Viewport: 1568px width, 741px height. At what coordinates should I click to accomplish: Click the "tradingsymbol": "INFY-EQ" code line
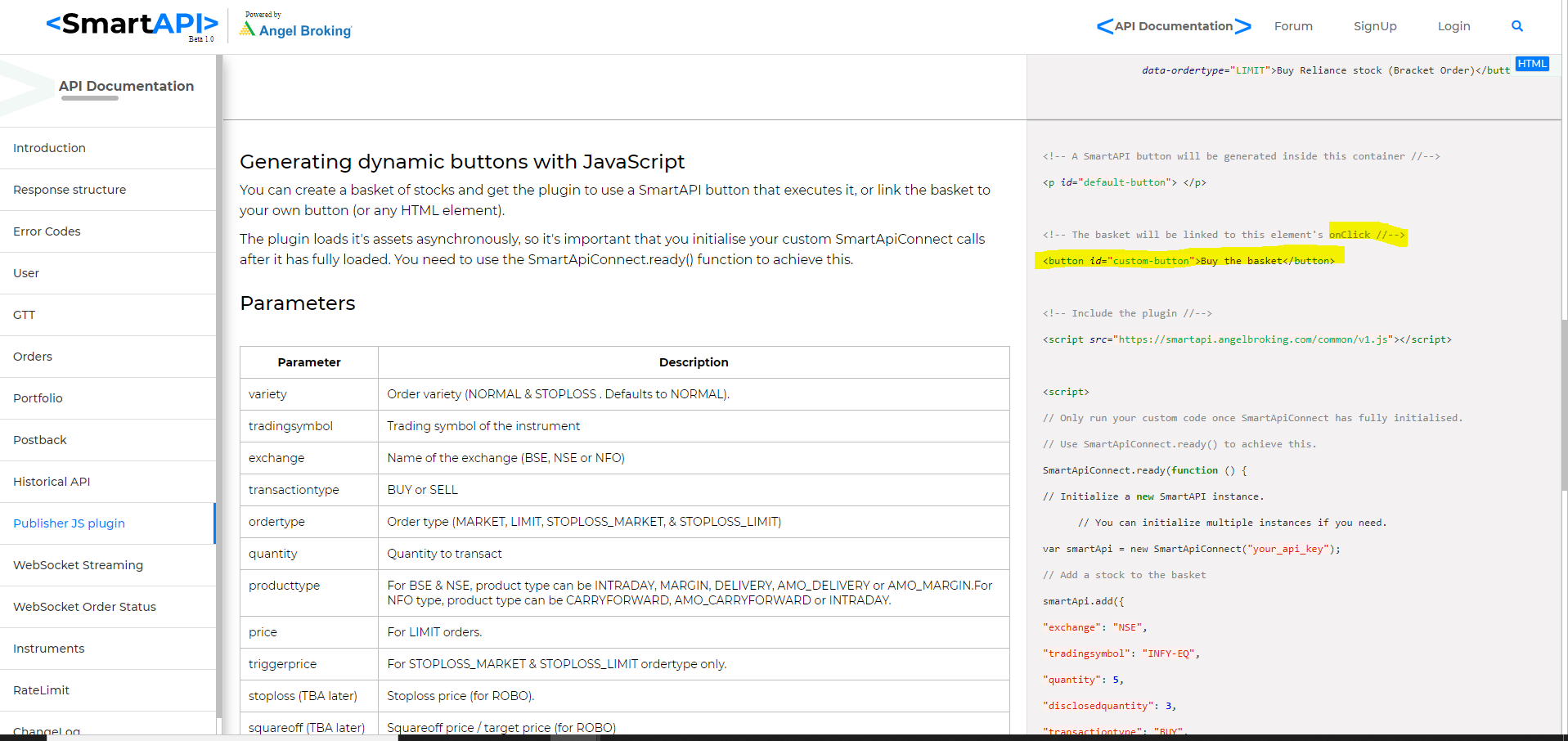click(1121, 653)
